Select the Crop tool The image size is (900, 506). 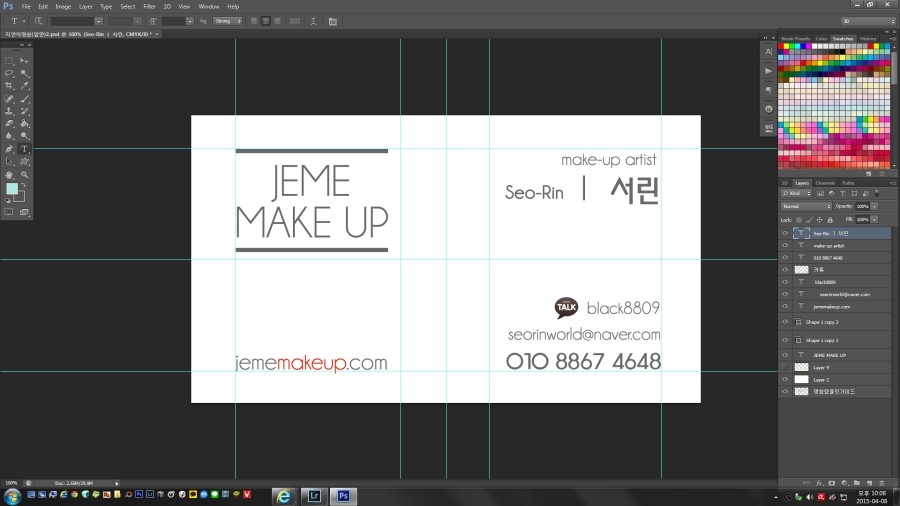tap(9, 85)
